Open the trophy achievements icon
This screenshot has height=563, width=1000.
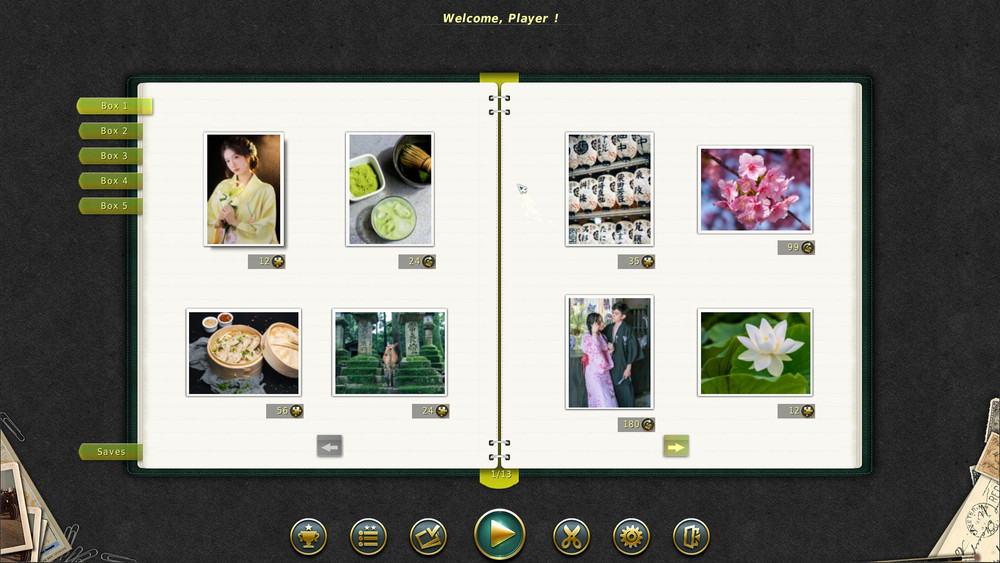tap(308, 537)
